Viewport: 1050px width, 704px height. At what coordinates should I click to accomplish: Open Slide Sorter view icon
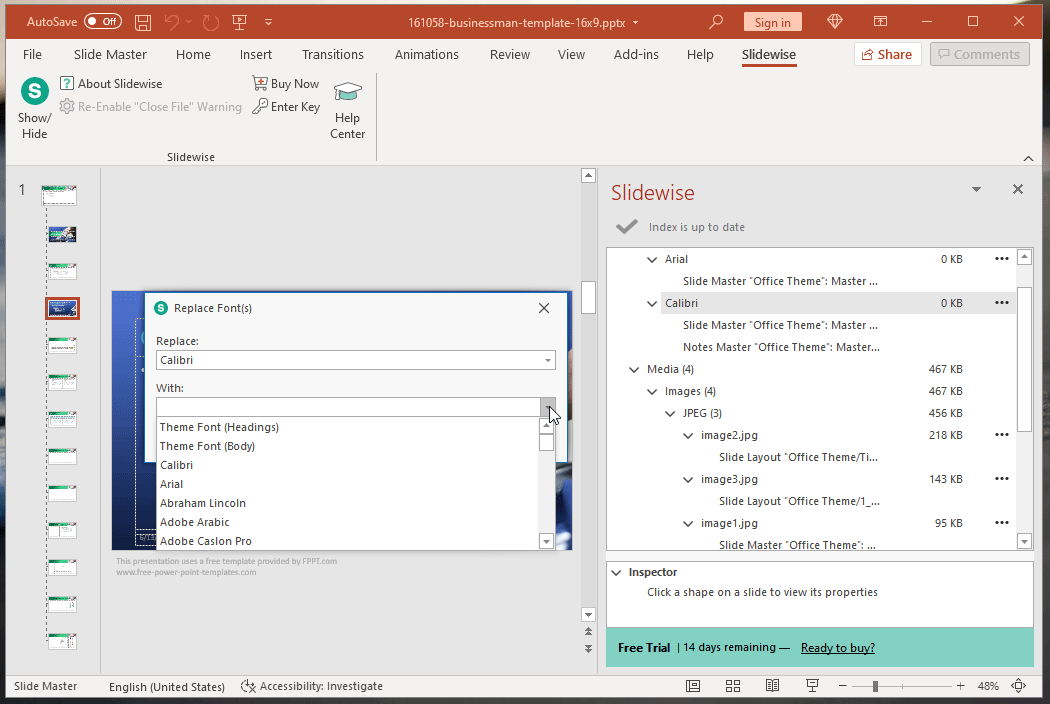[x=733, y=686]
